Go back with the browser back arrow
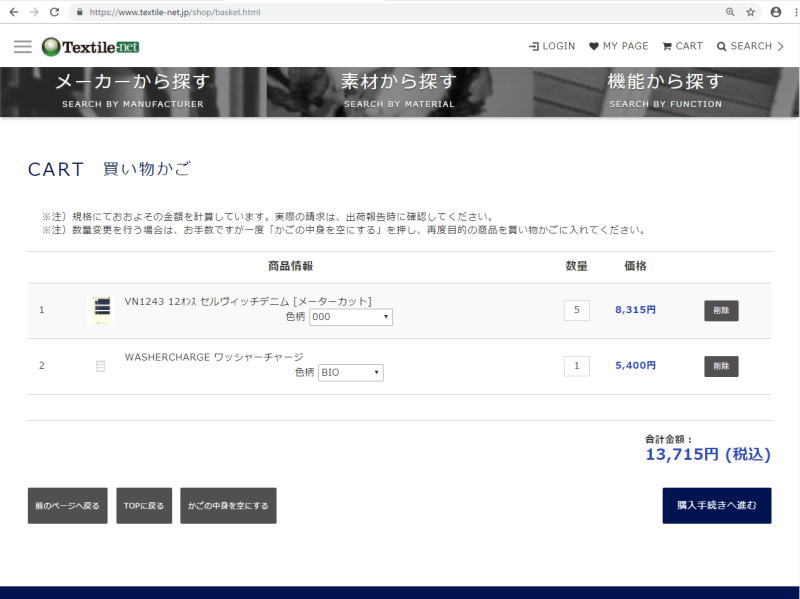 coord(14,12)
